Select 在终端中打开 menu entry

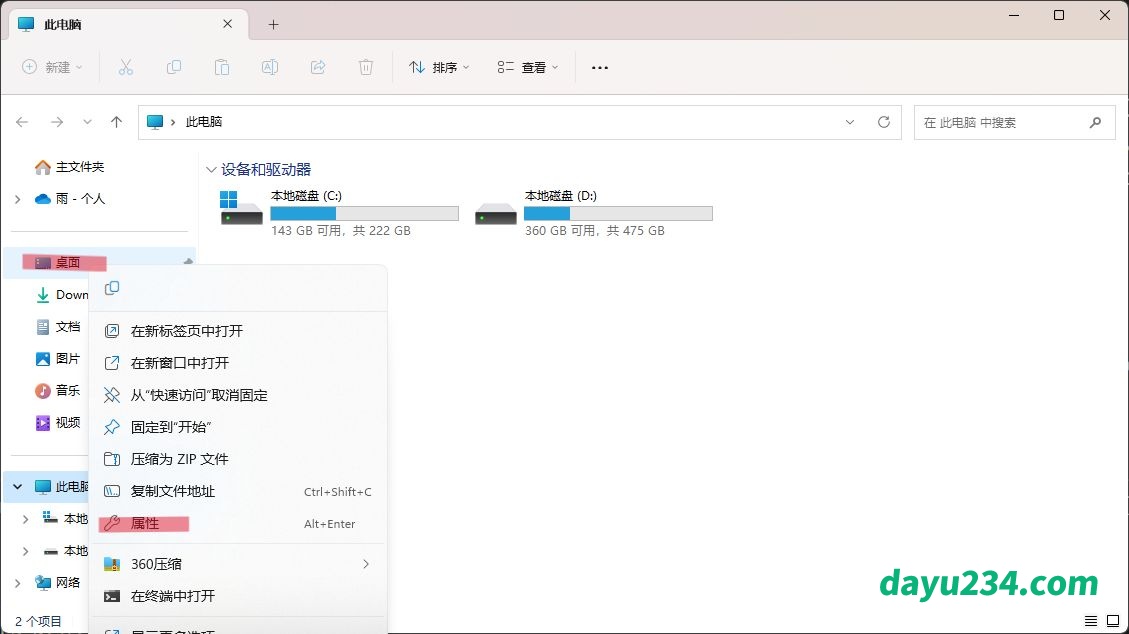click(173, 596)
